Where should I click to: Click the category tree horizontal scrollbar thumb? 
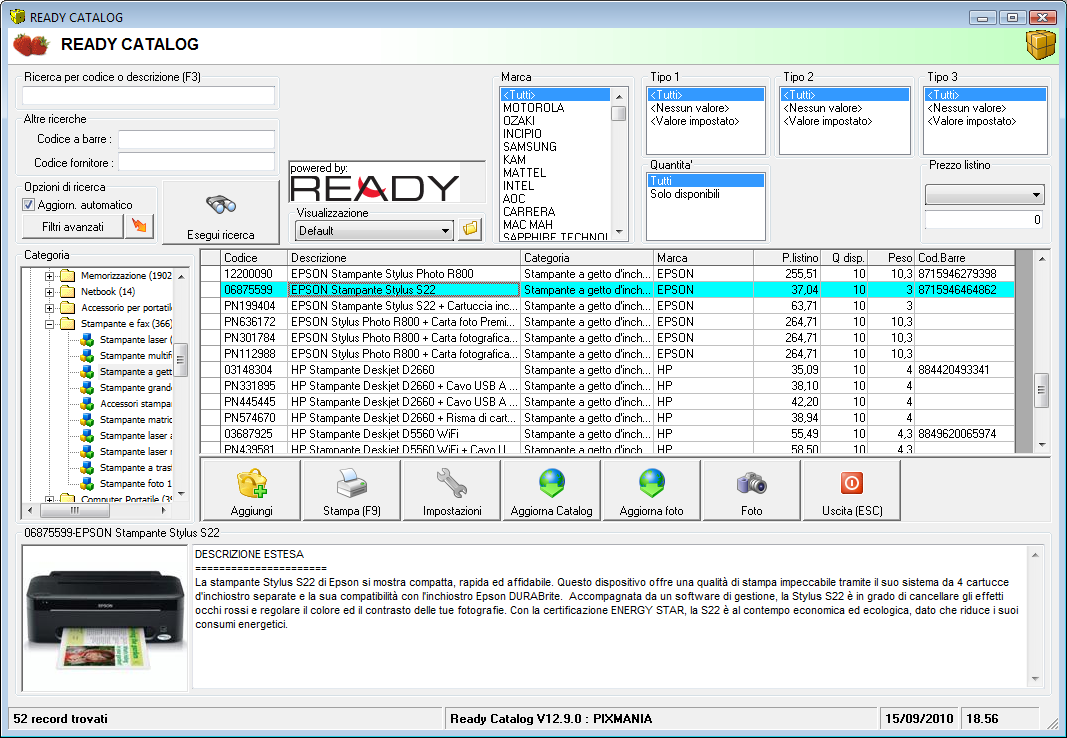click(x=75, y=509)
